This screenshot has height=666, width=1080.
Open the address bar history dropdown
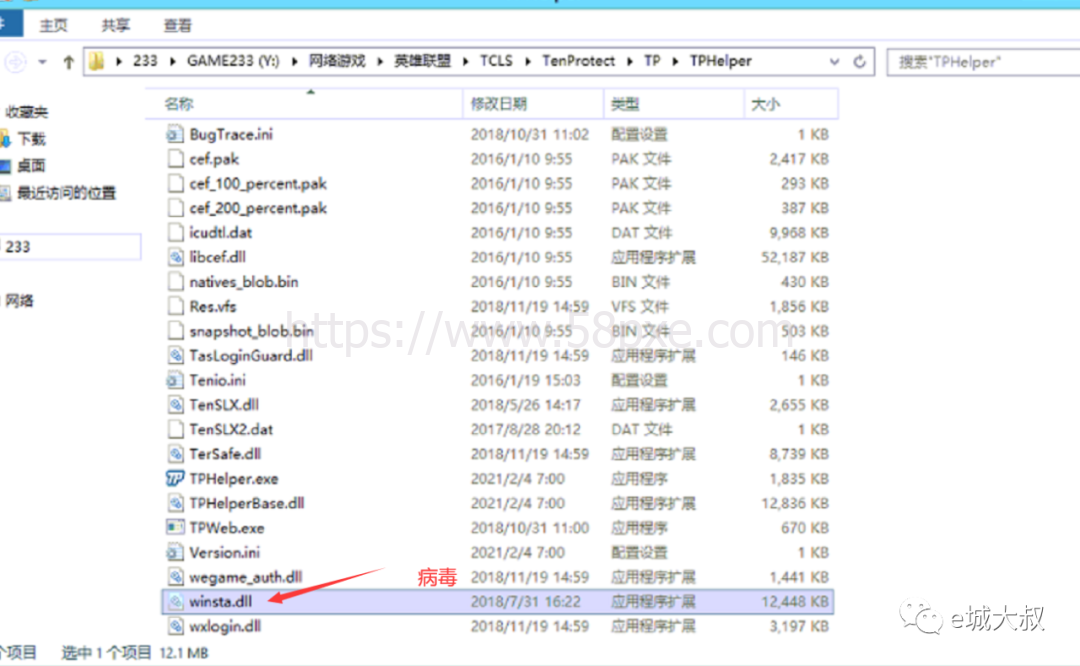click(x=834, y=61)
